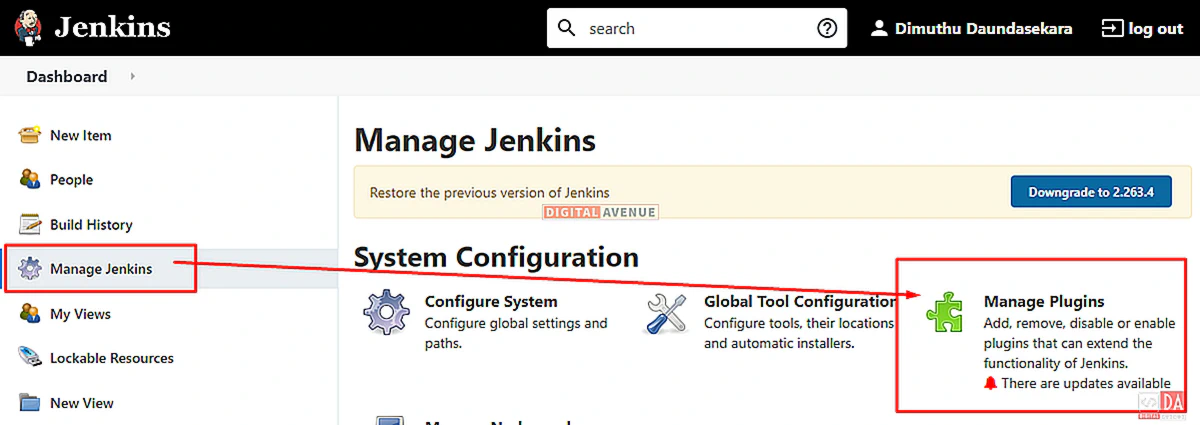Viewport: 1200px width, 425px height.
Task: Open Dimuthu Daundasekara user link
Action: [x=984, y=28]
